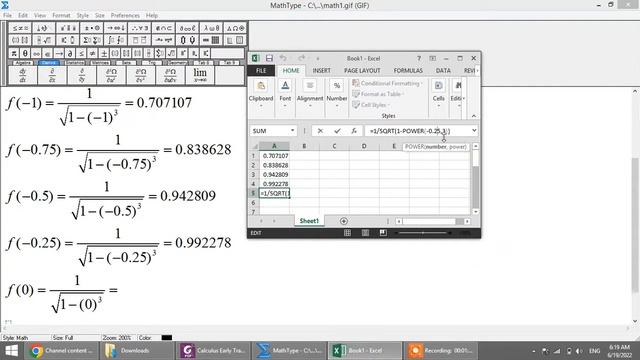Open the MathType Preferences menu
This screenshot has width=640, height=360.
click(125, 16)
